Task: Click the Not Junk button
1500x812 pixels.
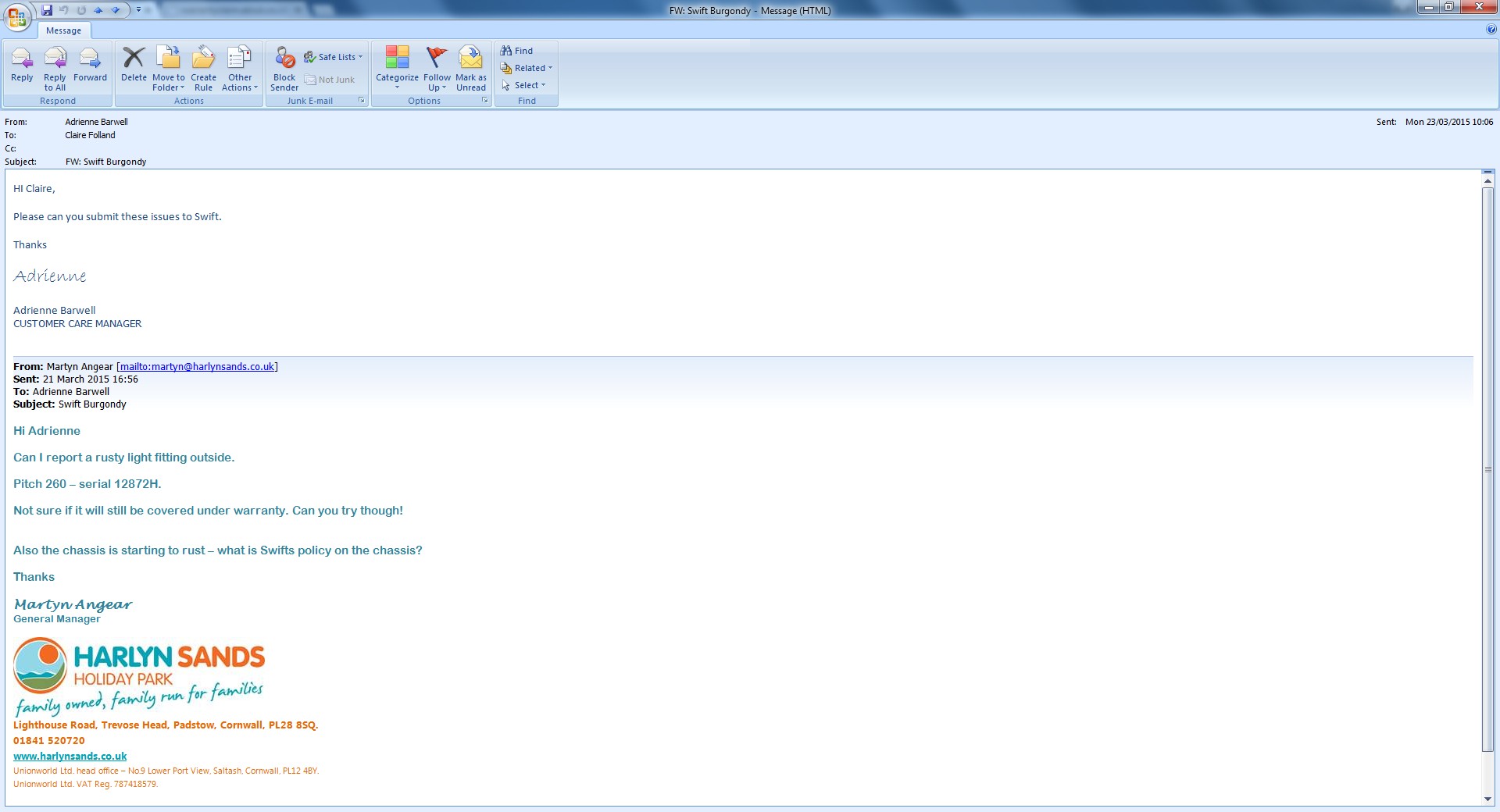Action: 330,80
